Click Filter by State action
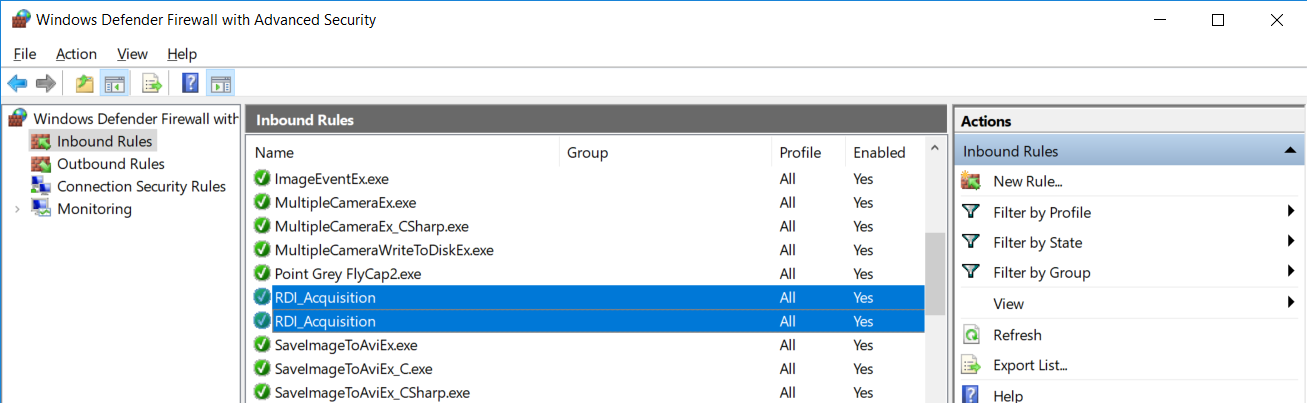This screenshot has height=403, width=1307. pyautogui.click(x=1037, y=242)
